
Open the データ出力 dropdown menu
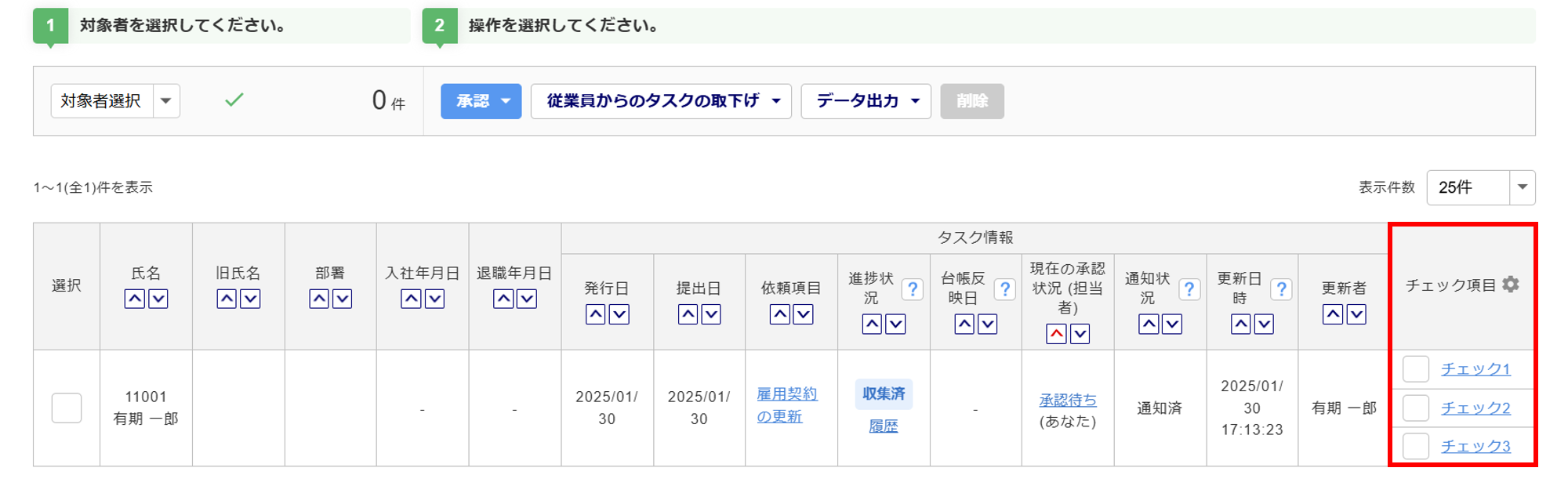click(866, 101)
